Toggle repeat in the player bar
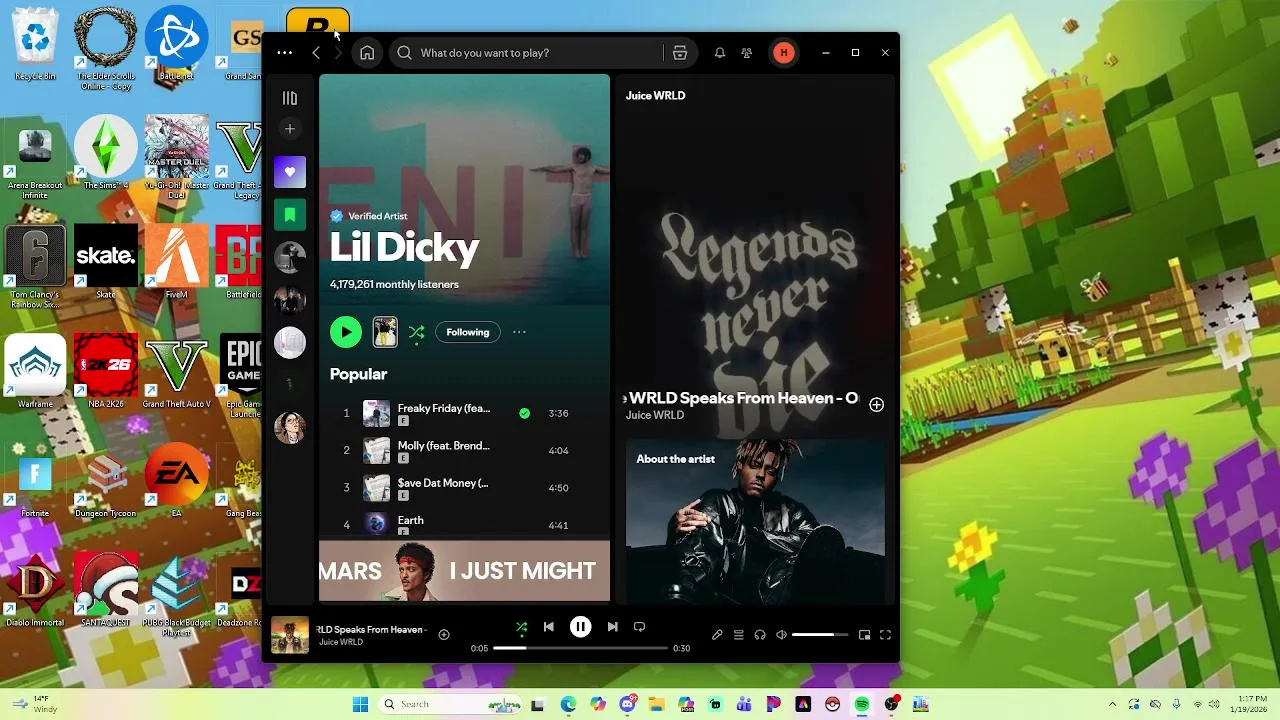 (639, 627)
